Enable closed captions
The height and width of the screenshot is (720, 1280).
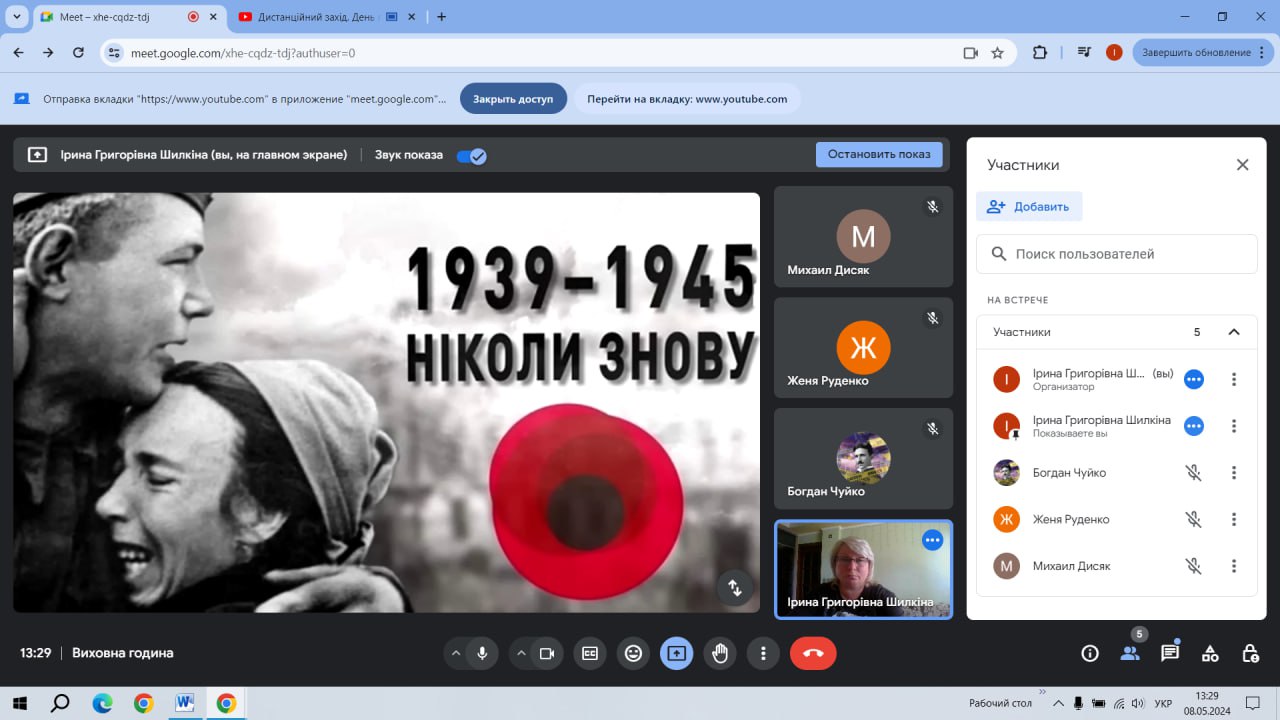(590, 653)
